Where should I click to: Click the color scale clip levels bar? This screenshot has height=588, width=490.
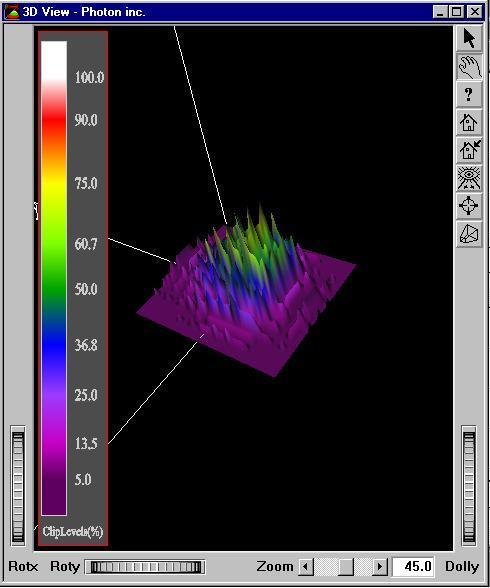point(54,278)
